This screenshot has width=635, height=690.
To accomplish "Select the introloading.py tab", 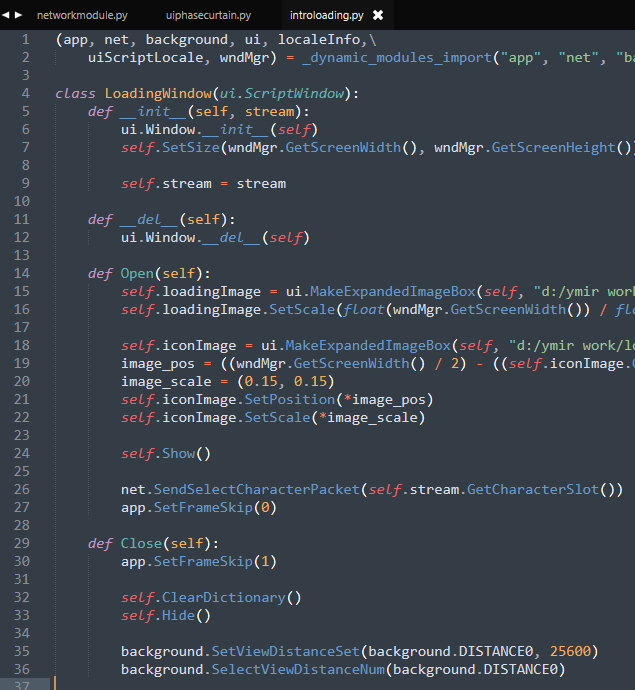I will [327, 15].
